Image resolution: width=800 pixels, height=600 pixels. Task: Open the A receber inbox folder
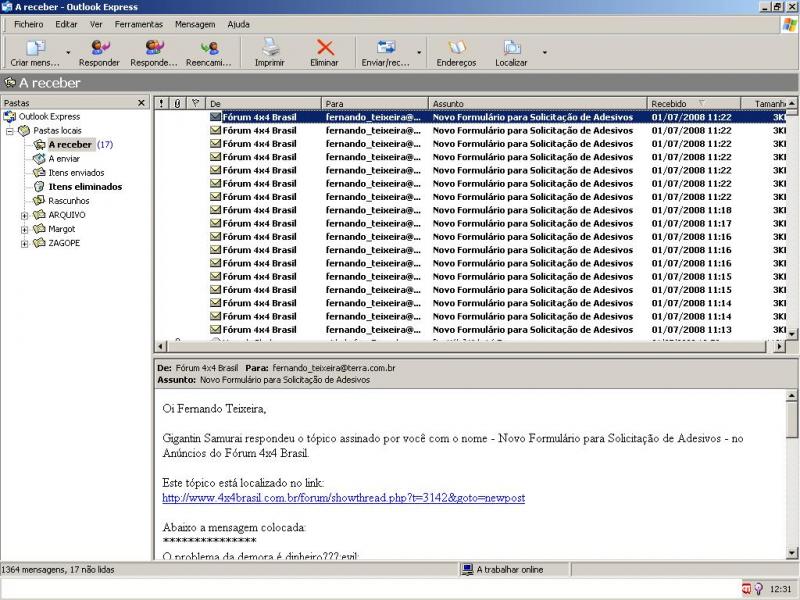(x=70, y=145)
